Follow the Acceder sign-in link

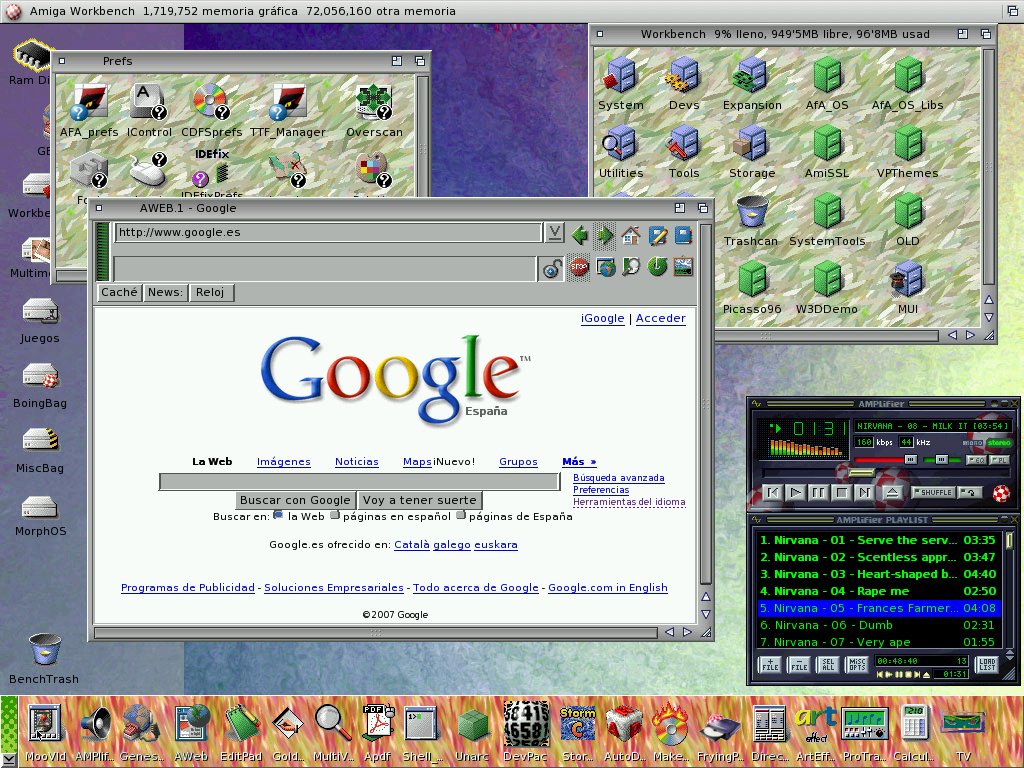click(660, 318)
